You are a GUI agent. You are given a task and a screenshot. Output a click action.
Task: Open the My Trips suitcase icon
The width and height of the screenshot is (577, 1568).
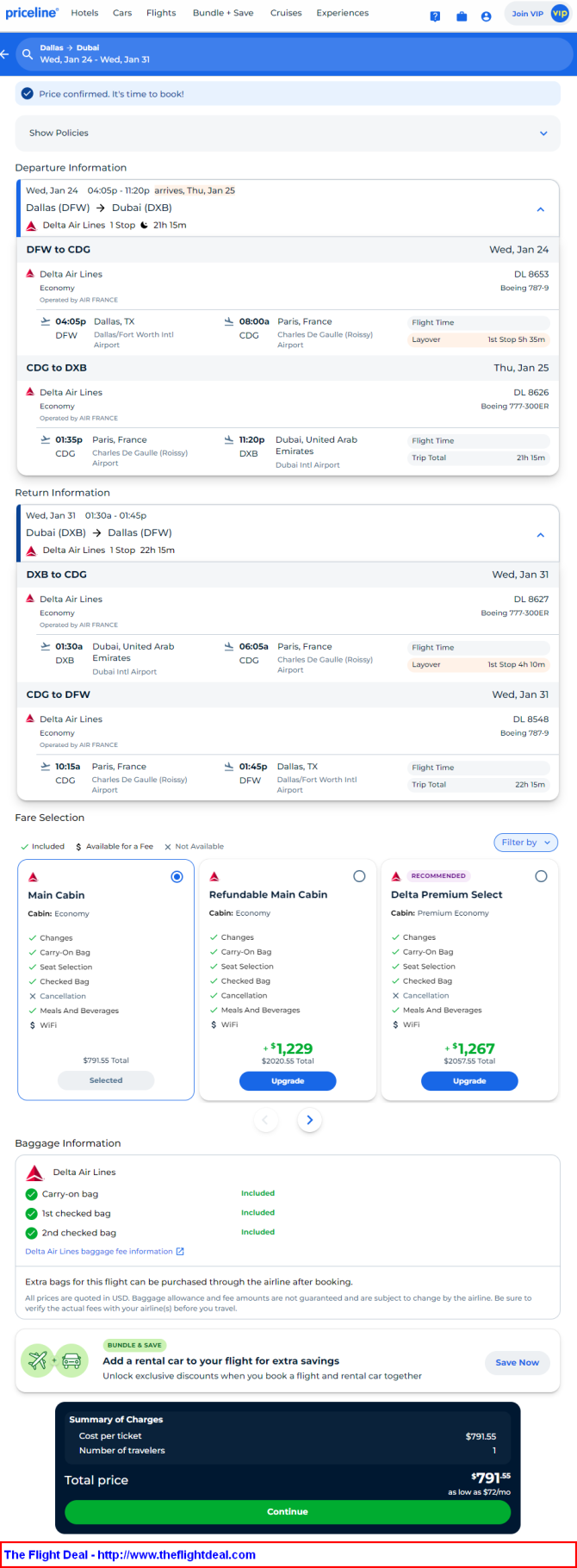pyautogui.click(x=462, y=16)
